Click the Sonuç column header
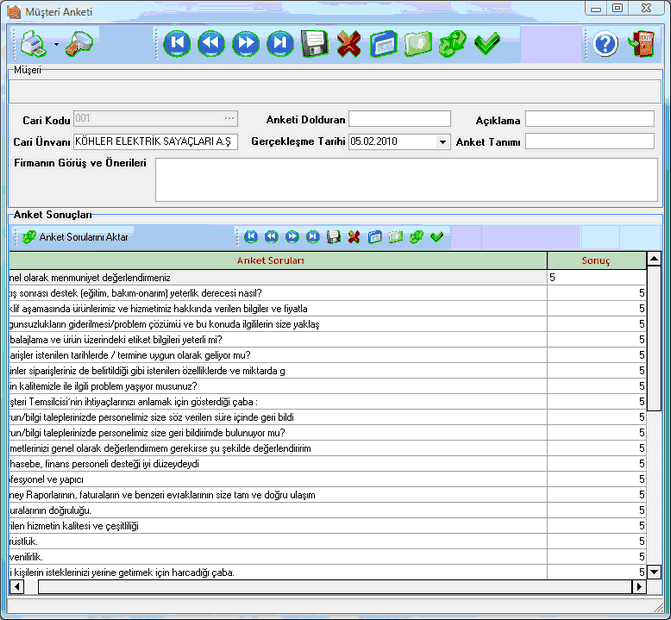The width and height of the screenshot is (671, 620). [x=597, y=261]
